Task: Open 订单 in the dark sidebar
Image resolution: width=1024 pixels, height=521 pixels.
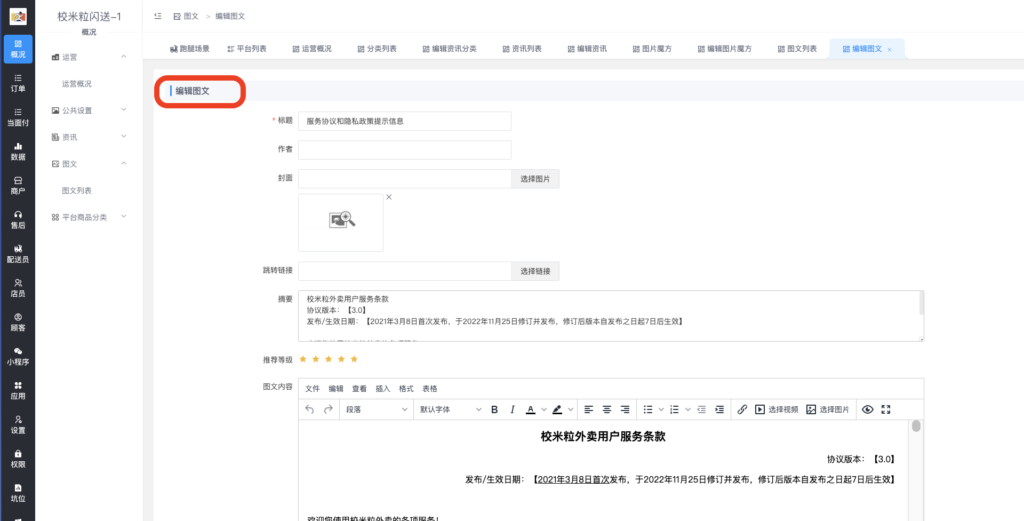Action: [18, 83]
